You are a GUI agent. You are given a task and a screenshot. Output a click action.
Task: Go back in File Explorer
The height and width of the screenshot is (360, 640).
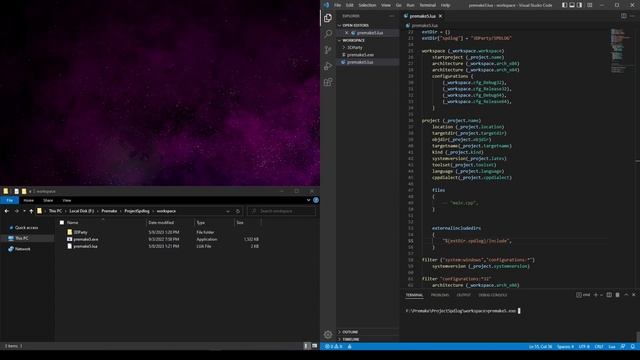tap(7, 211)
